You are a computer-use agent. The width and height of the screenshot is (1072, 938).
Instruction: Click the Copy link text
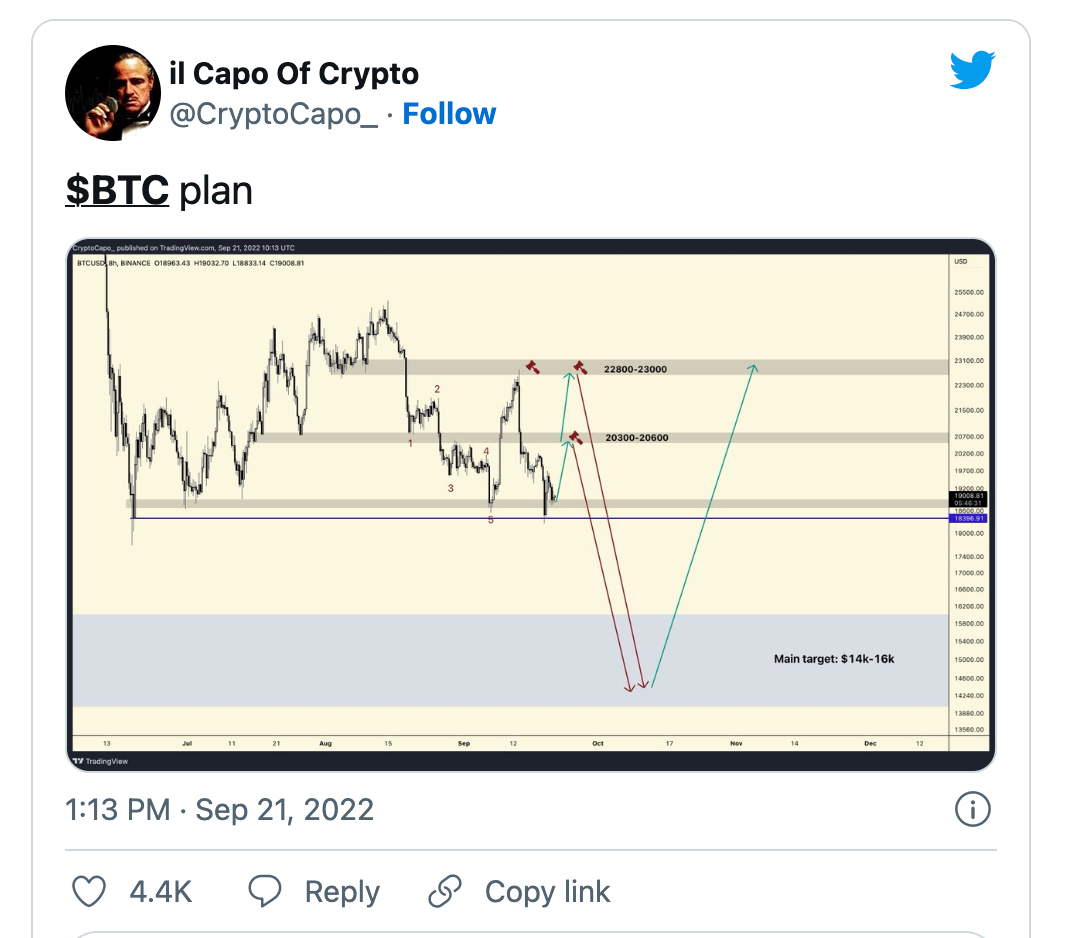pyautogui.click(x=547, y=892)
